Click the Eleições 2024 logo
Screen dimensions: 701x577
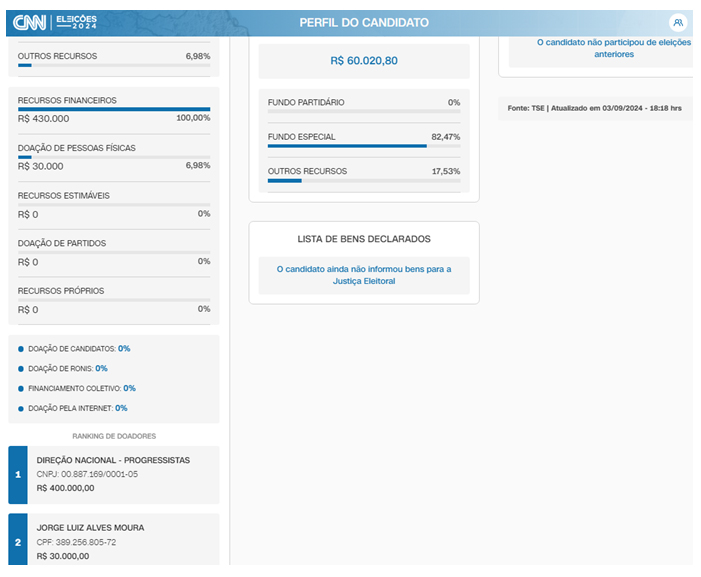coord(77,21)
